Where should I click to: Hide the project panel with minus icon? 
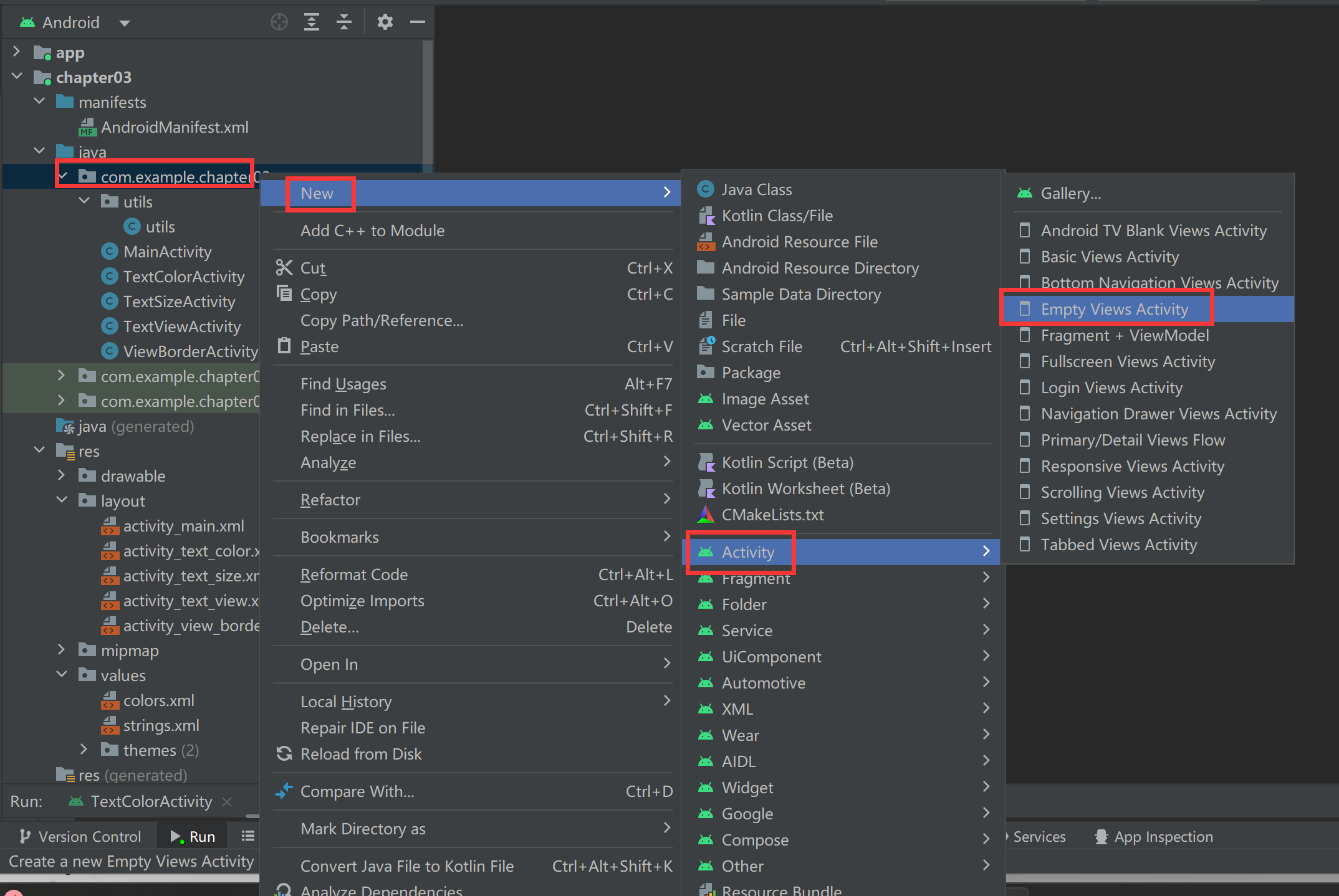418,22
